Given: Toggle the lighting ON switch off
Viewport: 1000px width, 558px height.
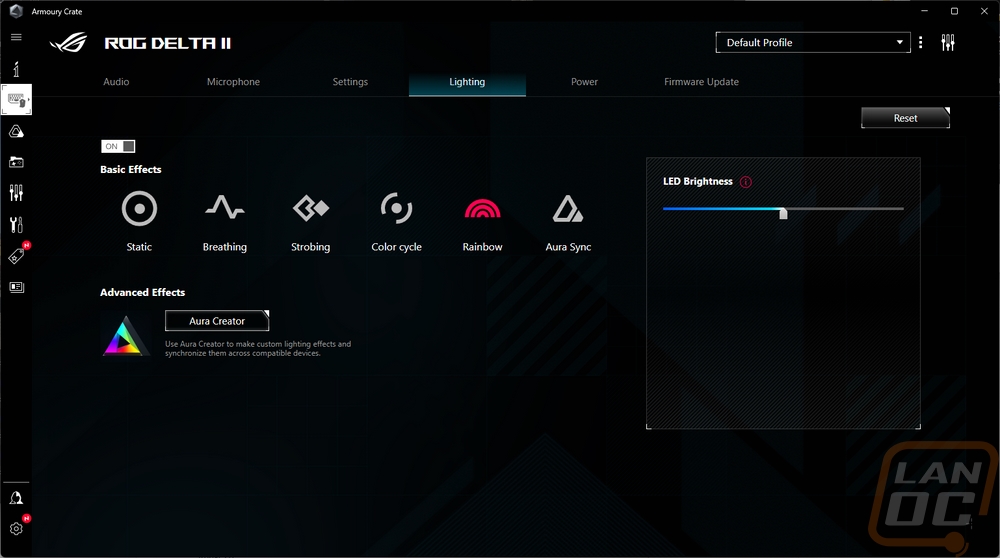Looking at the screenshot, I should click(118, 146).
